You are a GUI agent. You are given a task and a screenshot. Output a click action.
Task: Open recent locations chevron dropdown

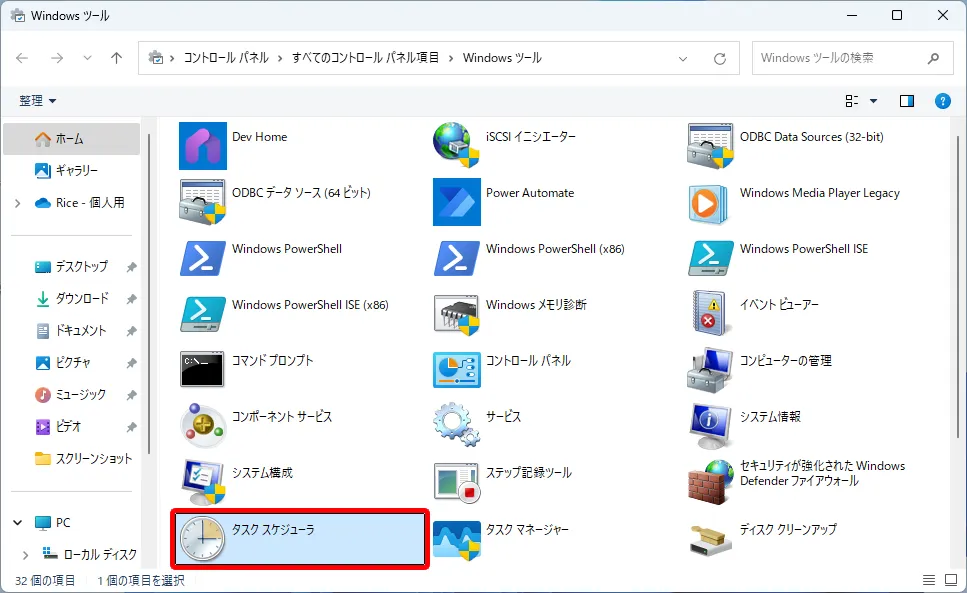[x=88, y=58]
